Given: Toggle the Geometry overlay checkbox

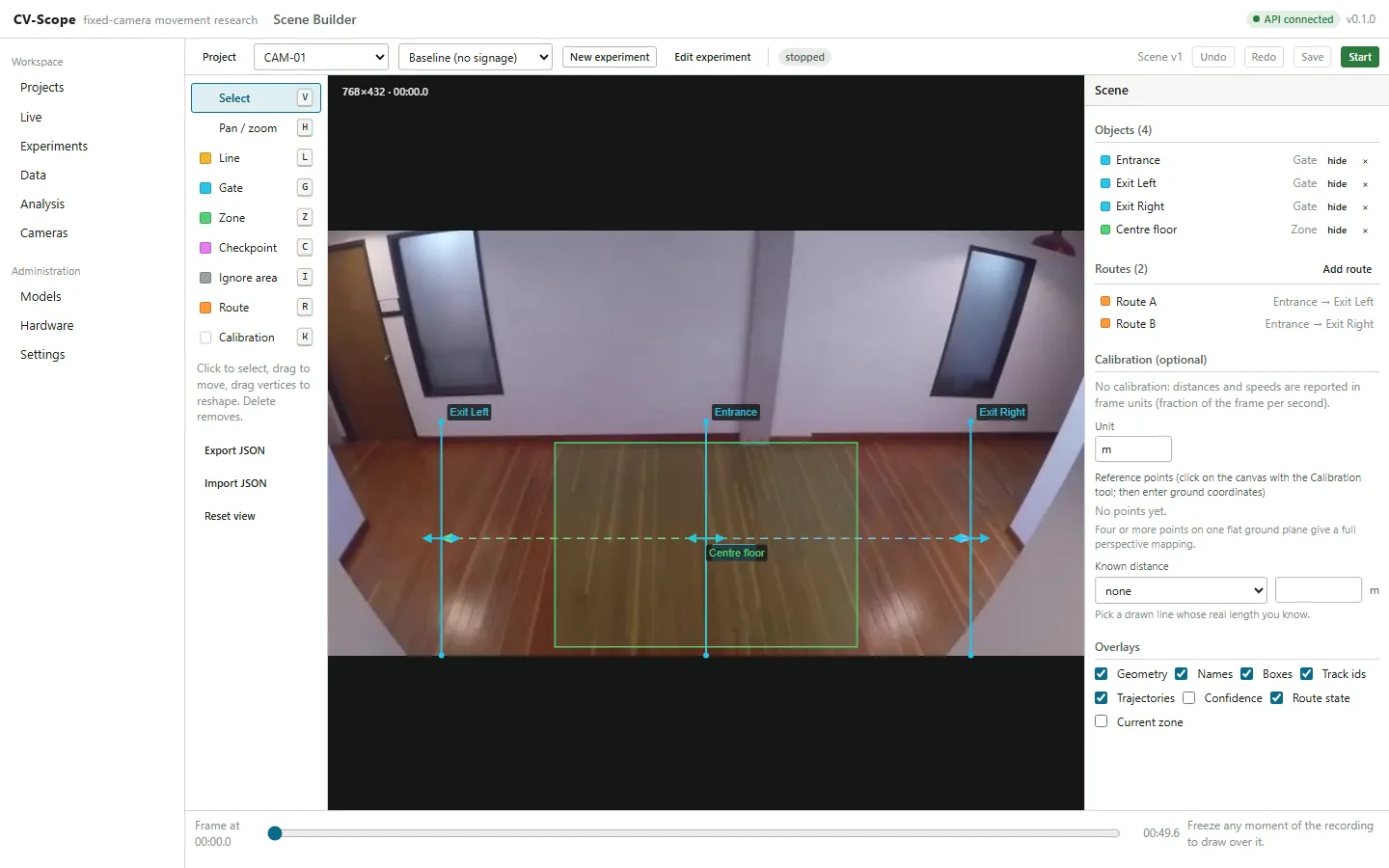Looking at the screenshot, I should click(1102, 674).
